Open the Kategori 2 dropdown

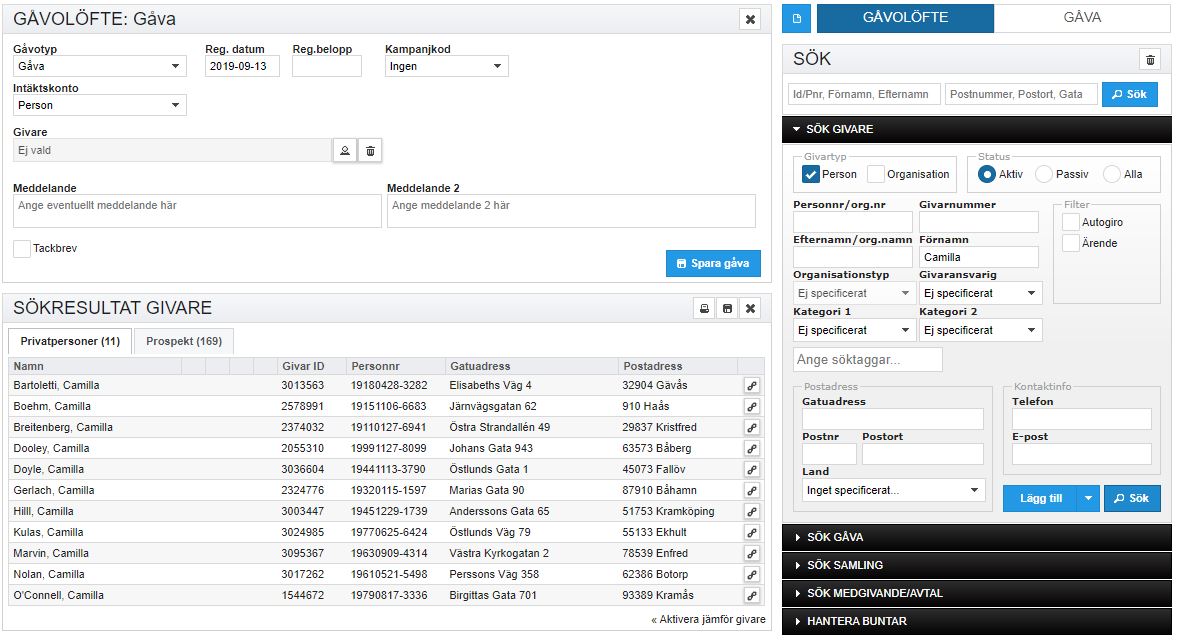tap(980, 330)
